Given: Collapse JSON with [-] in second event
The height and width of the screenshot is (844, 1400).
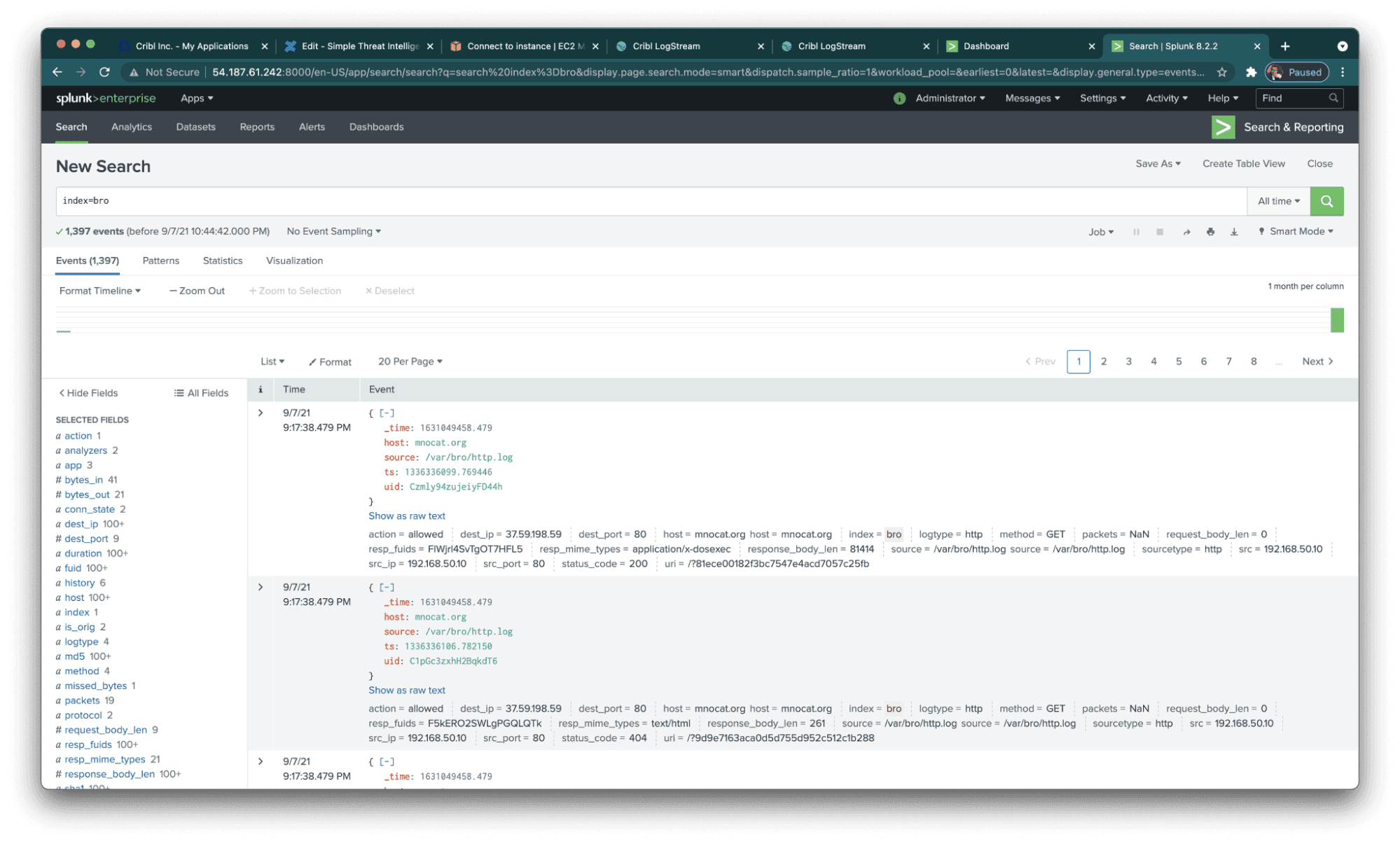Looking at the screenshot, I should tap(387, 588).
